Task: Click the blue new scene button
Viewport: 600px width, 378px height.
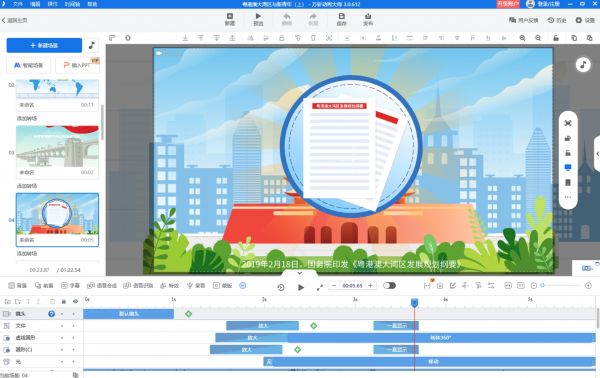Action: pyautogui.click(x=44, y=45)
